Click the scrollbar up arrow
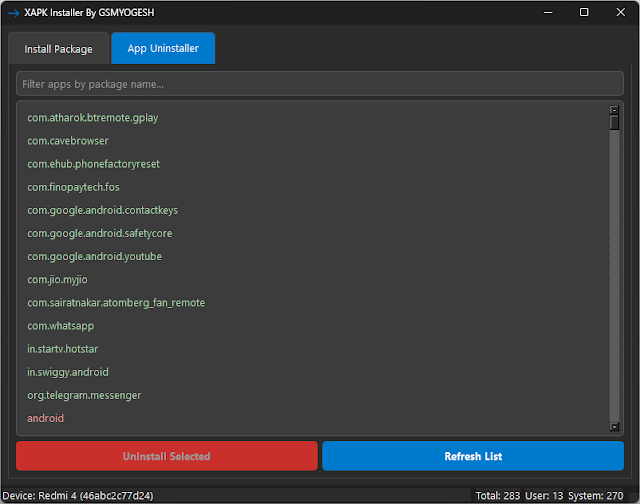 click(614, 110)
